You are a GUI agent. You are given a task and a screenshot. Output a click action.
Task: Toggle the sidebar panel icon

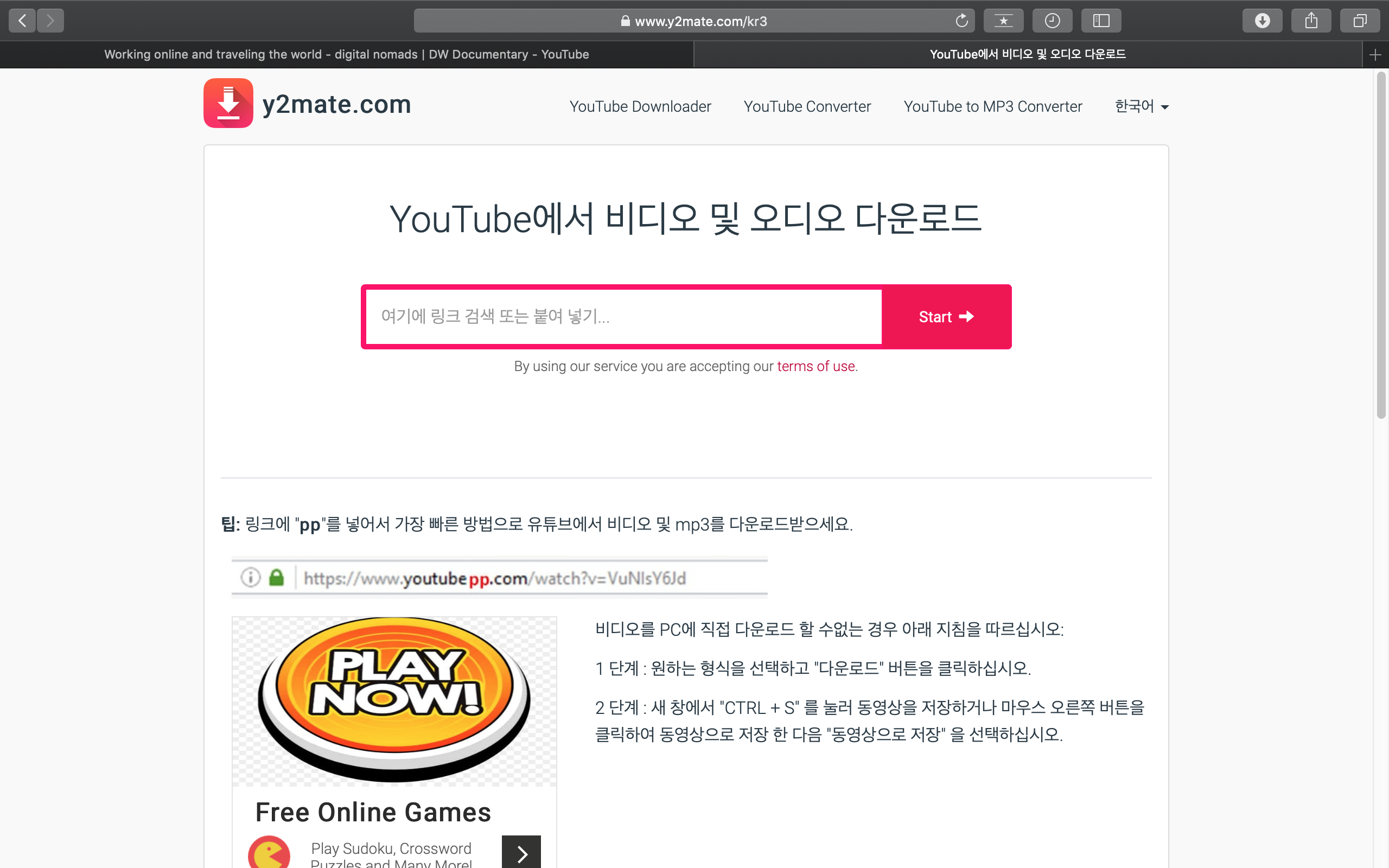[x=1101, y=21]
